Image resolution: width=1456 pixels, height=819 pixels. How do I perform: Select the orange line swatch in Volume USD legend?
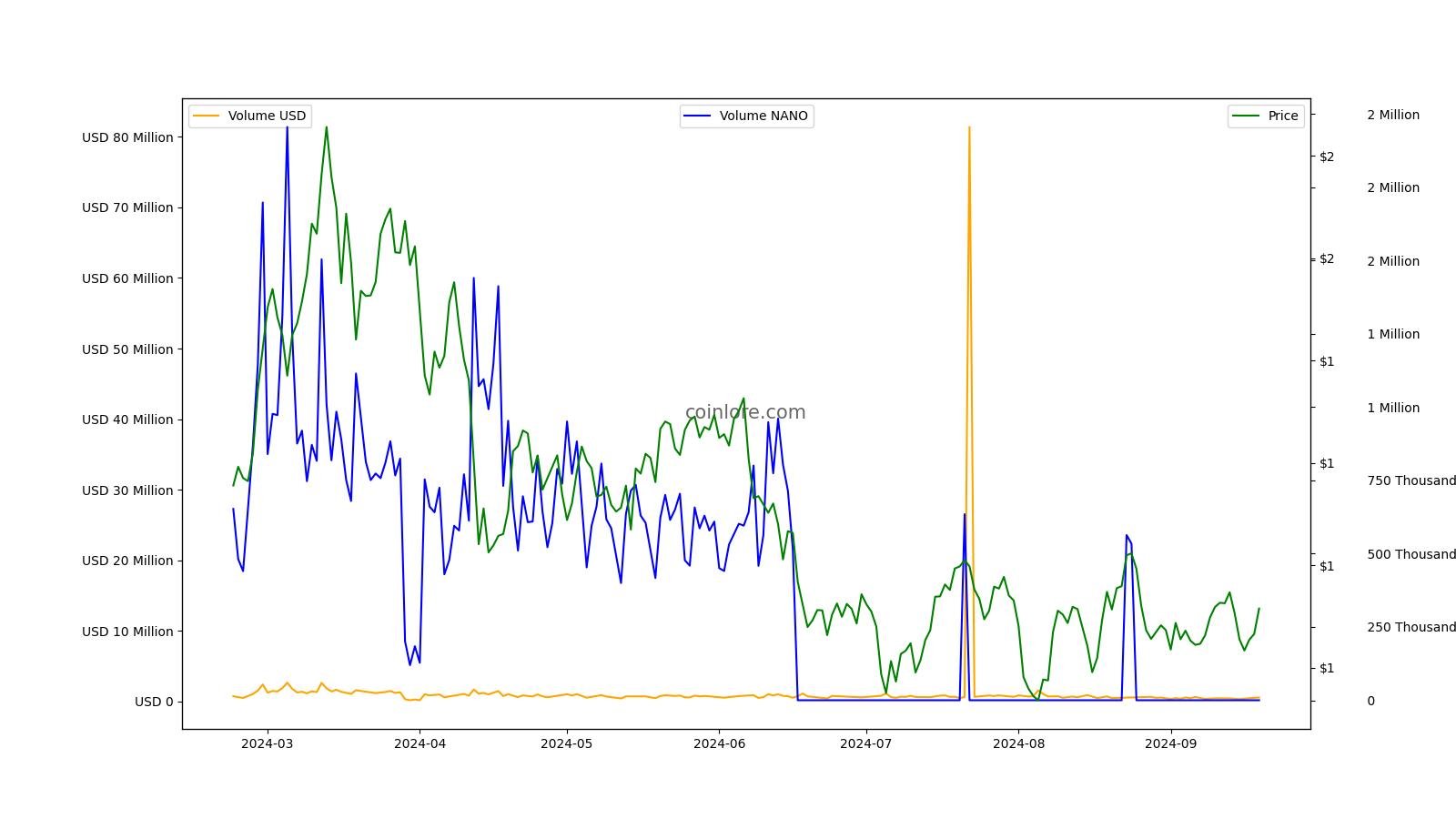point(207,116)
